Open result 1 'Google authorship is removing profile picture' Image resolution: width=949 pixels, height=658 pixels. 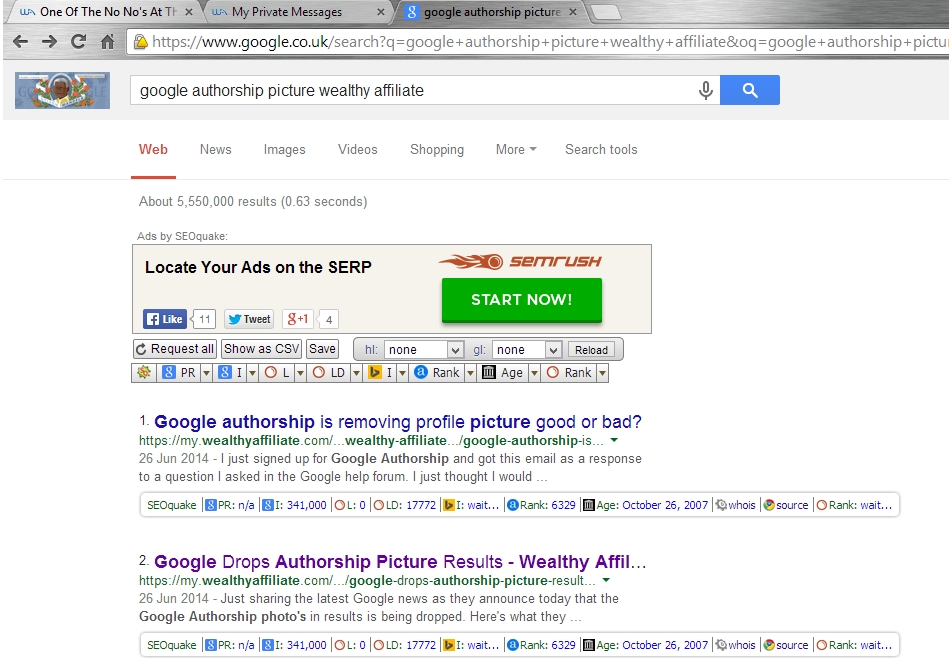coord(398,422)
